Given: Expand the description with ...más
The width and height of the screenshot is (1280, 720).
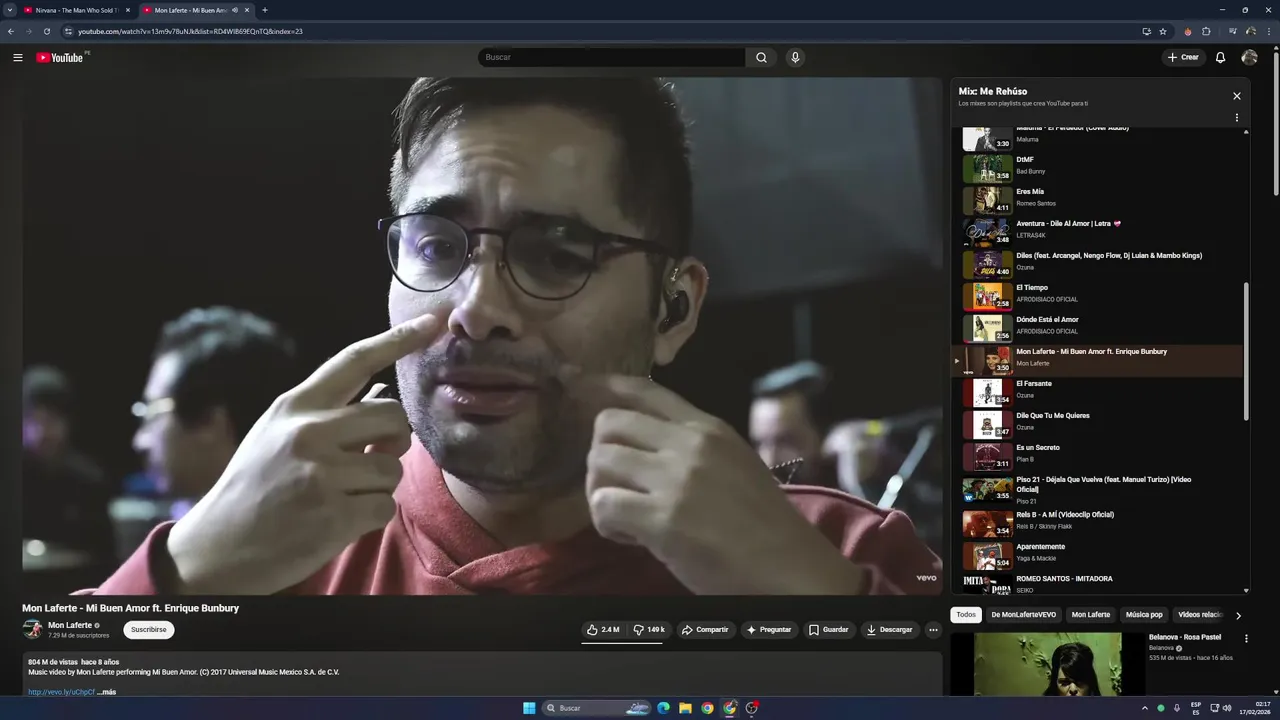Looking at the screenshot, I should coord(107,692).
